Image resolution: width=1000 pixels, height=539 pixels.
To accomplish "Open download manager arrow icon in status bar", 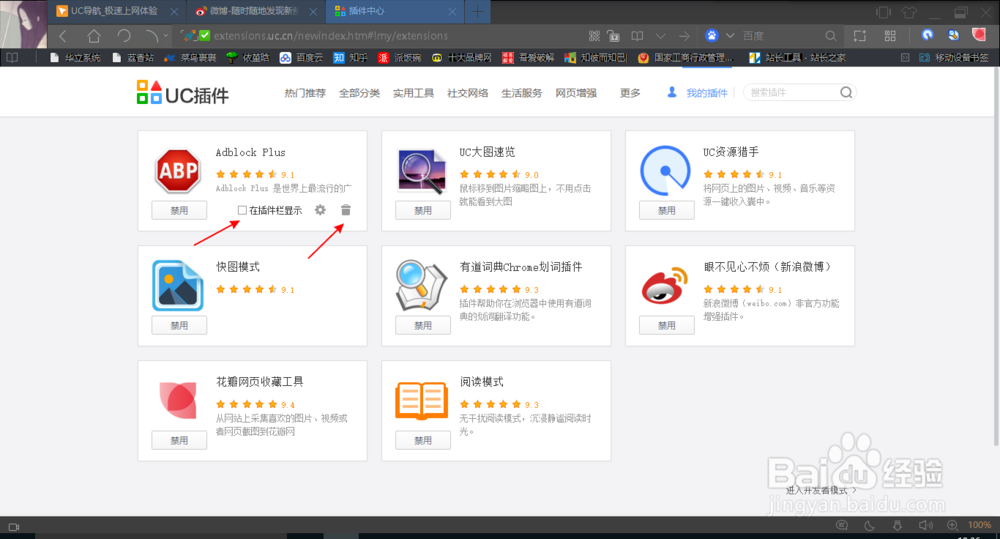I will tap(897, 526).
